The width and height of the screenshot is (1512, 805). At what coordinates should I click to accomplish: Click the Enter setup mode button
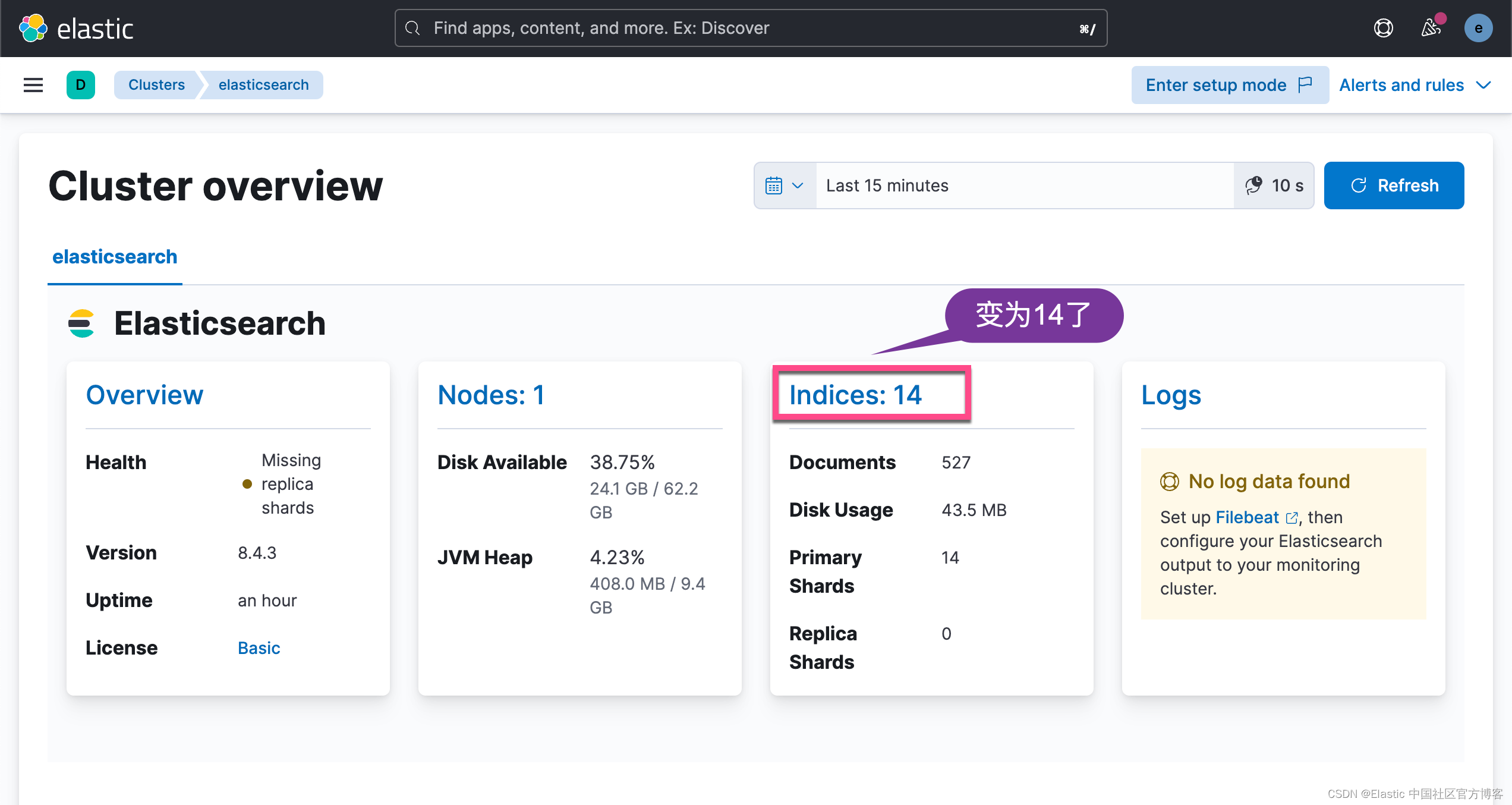[1215, 84]
